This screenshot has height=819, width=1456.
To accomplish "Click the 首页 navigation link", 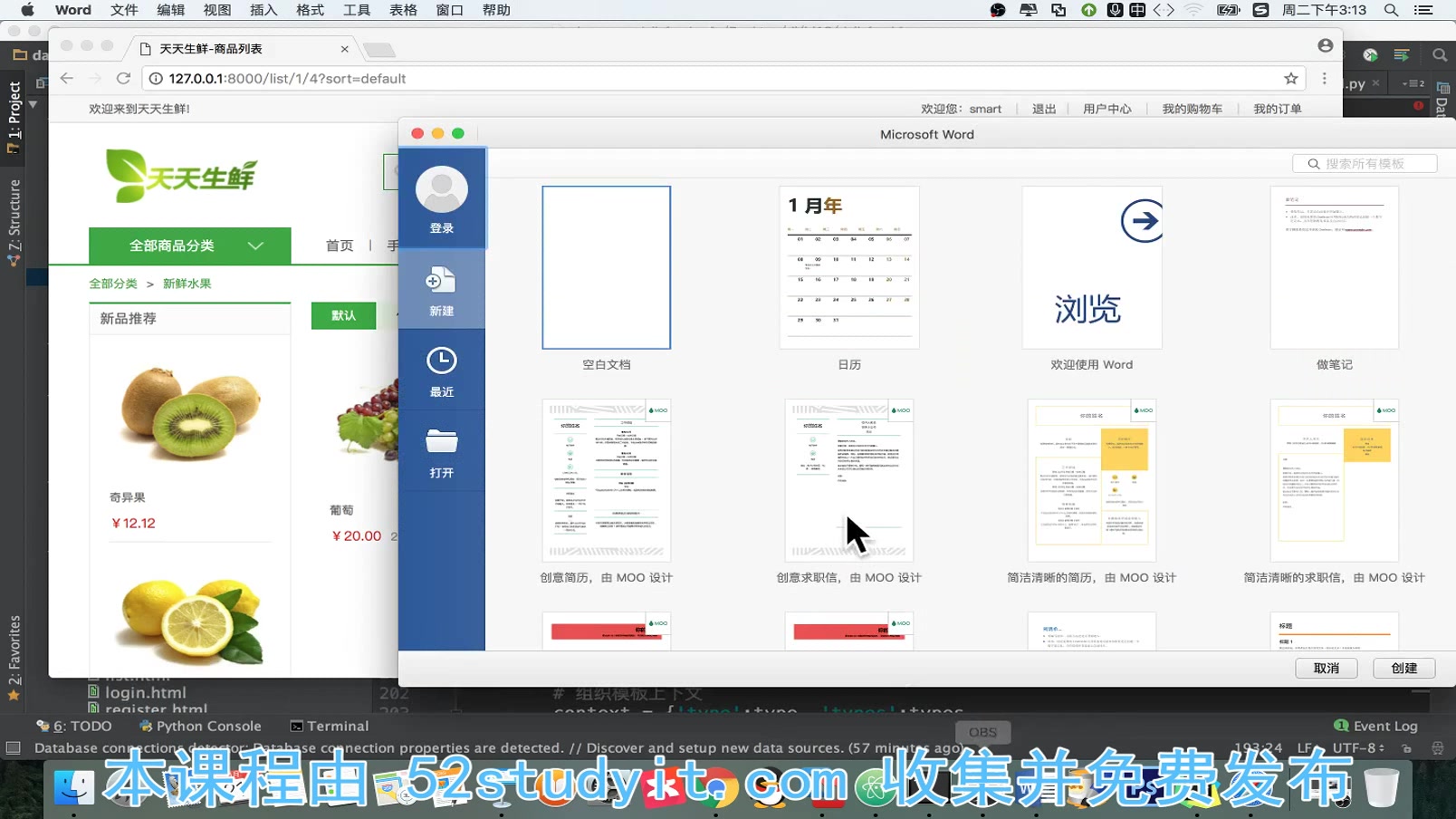I will click(x=340, y=246).
